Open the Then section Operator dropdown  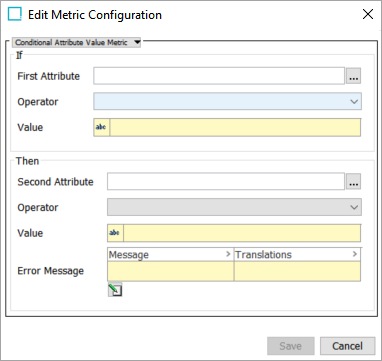click(234, 207)
